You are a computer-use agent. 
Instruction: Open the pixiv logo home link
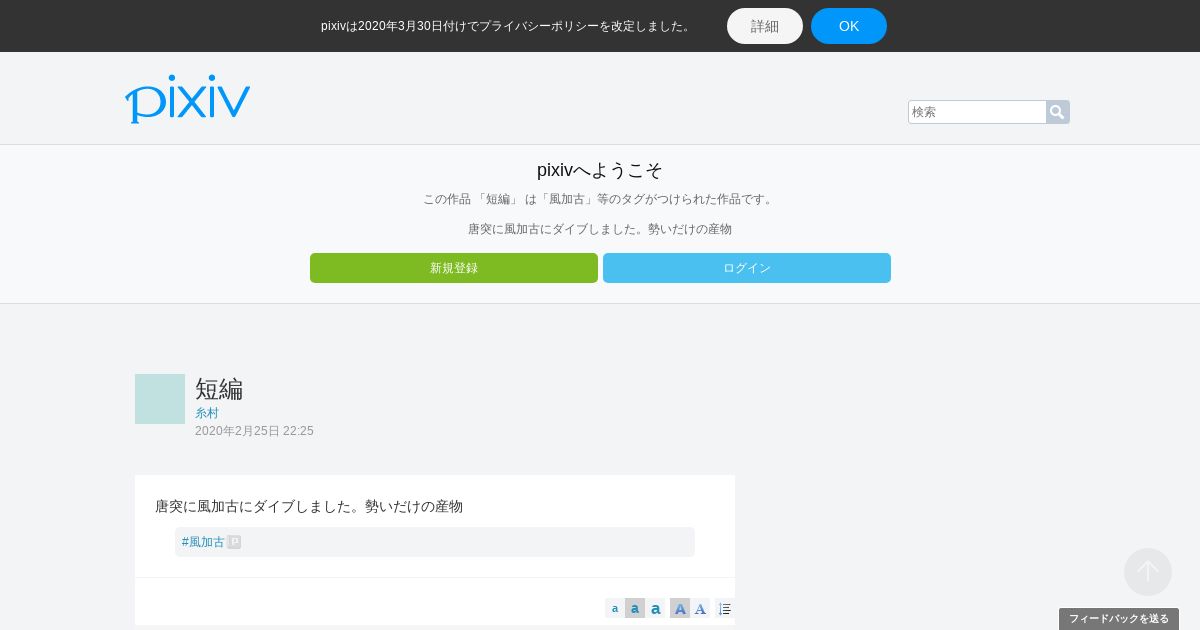coord(187,99)
